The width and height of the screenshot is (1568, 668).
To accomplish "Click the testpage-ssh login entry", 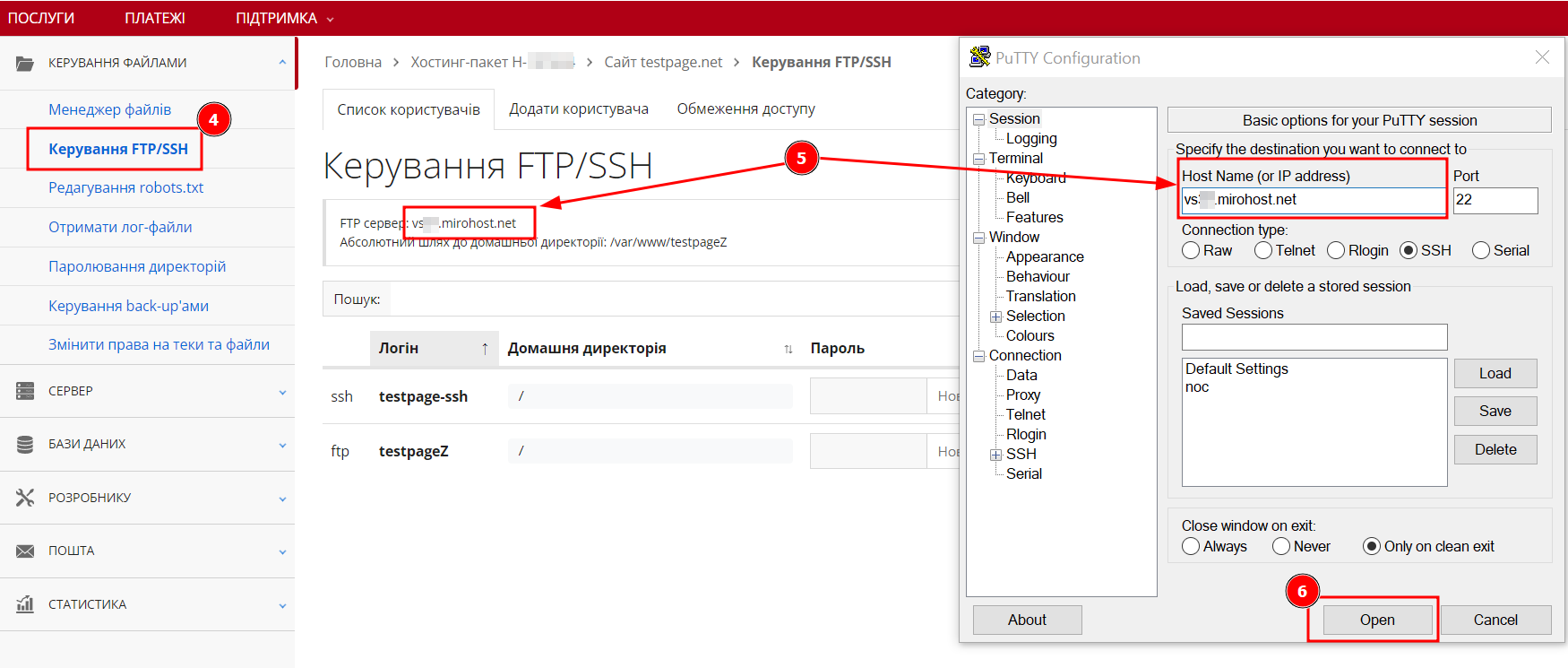I will coord(423,396).
